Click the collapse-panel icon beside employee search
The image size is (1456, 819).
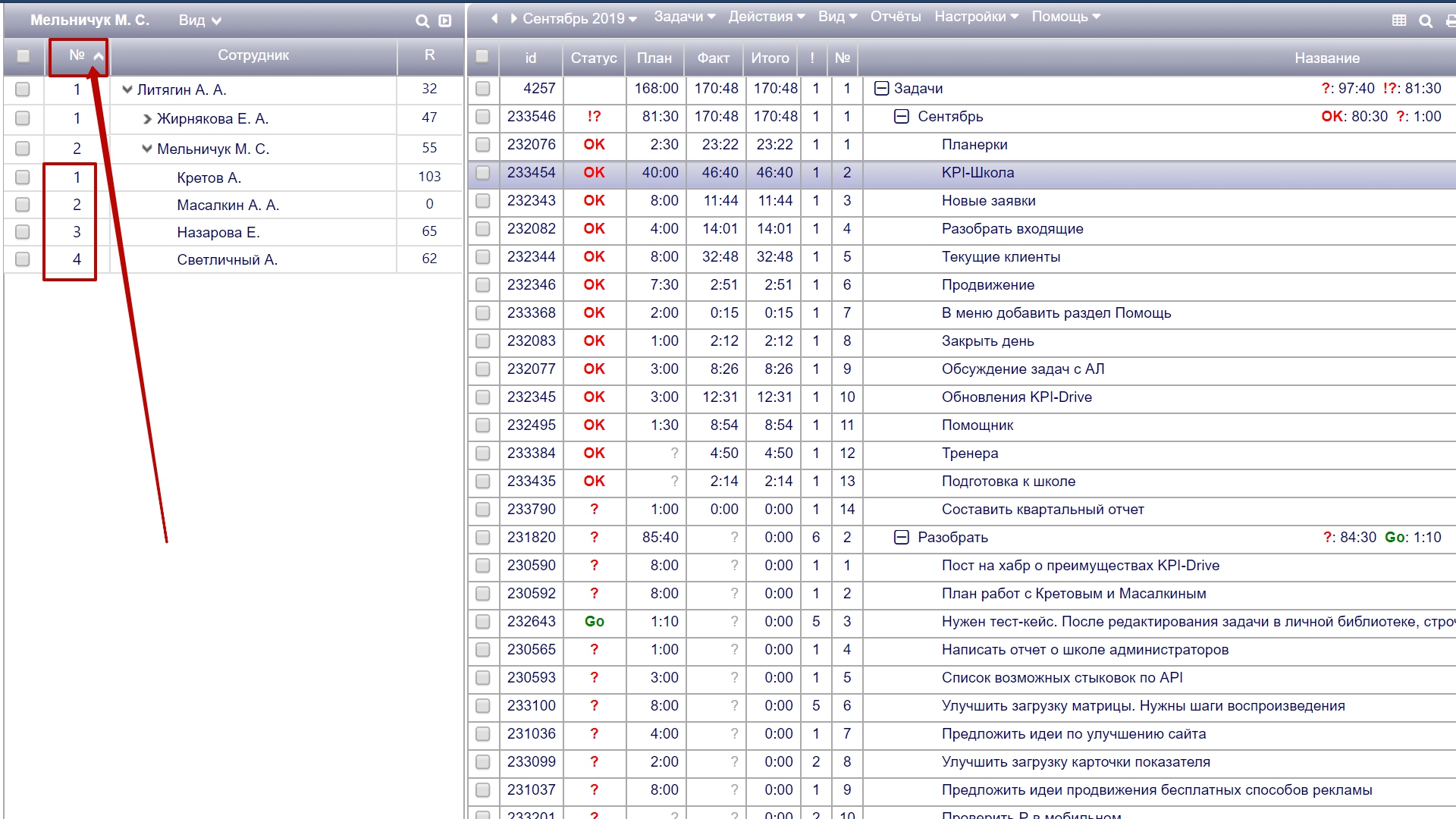click(x=445, y=21)
